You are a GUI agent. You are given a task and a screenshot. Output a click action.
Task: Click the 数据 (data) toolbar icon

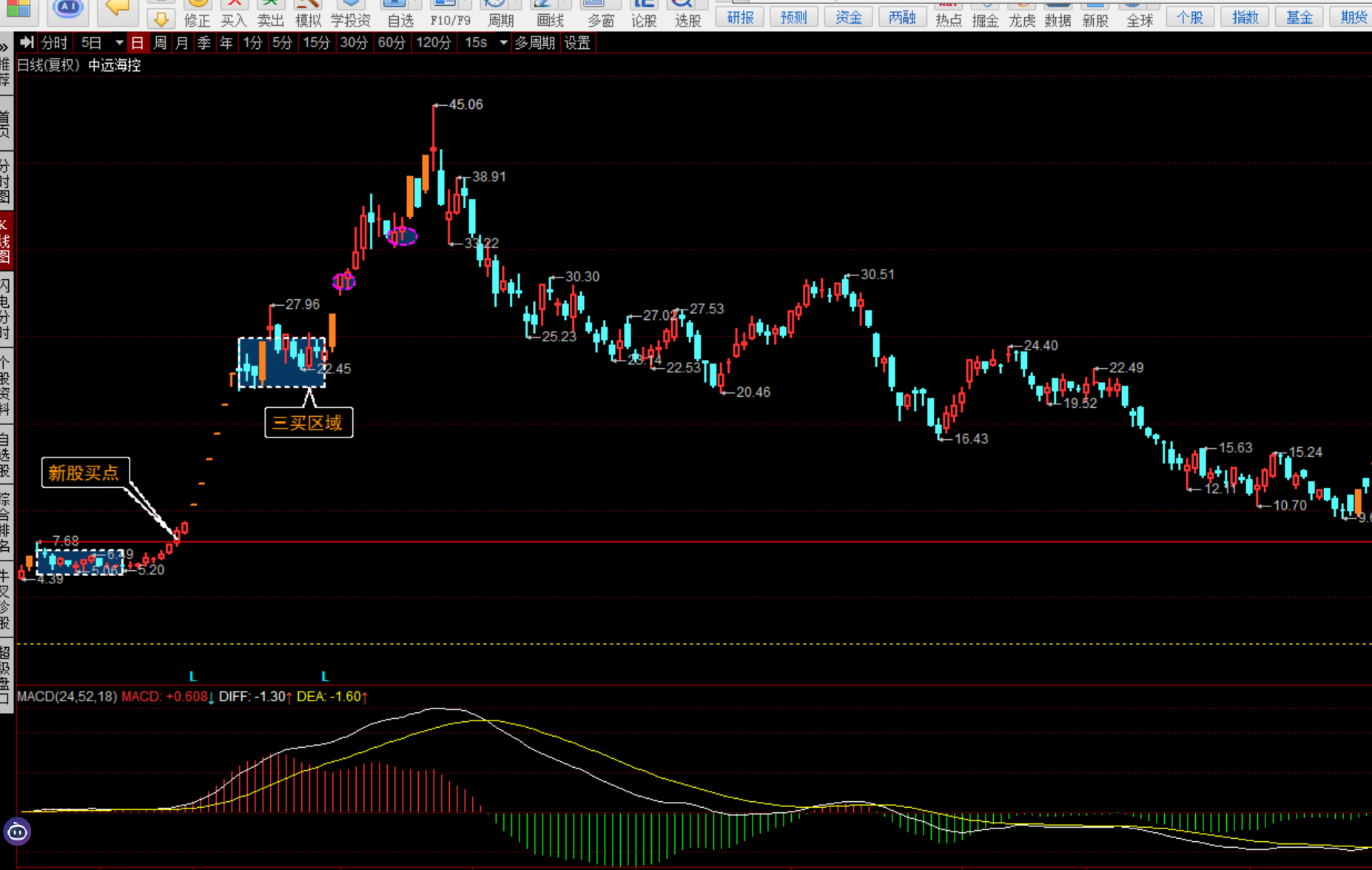tap(1058, 14)
